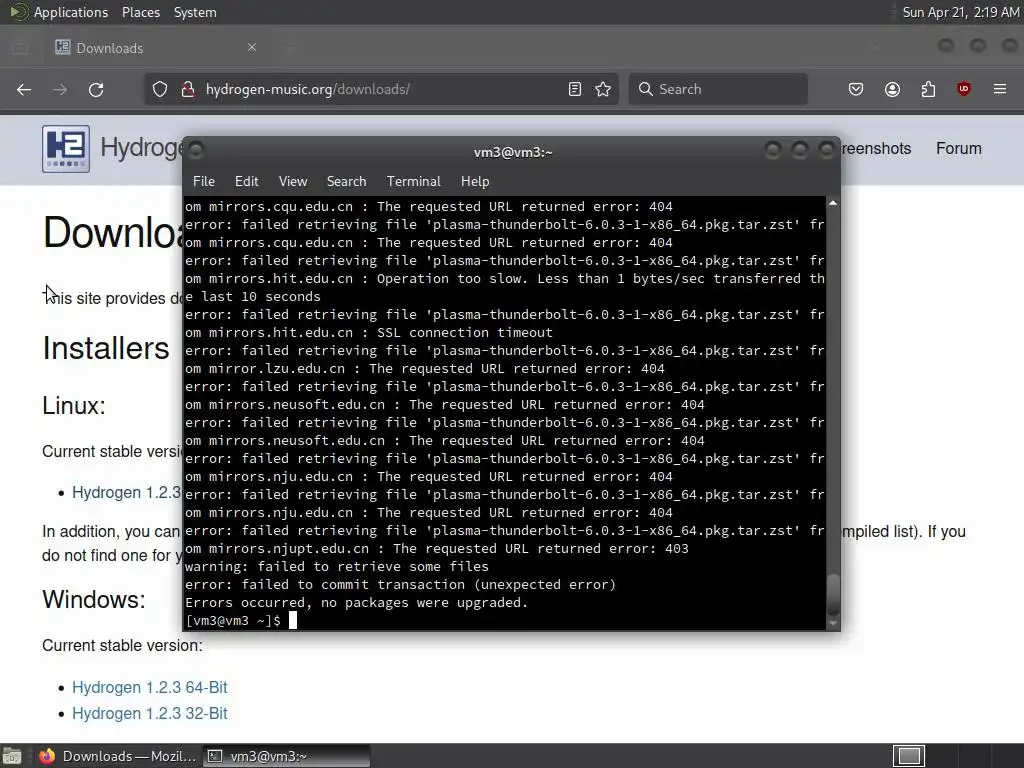1024x768 pixels.
Task: Open the Forum page link
Action: click(x=959, y=149)
